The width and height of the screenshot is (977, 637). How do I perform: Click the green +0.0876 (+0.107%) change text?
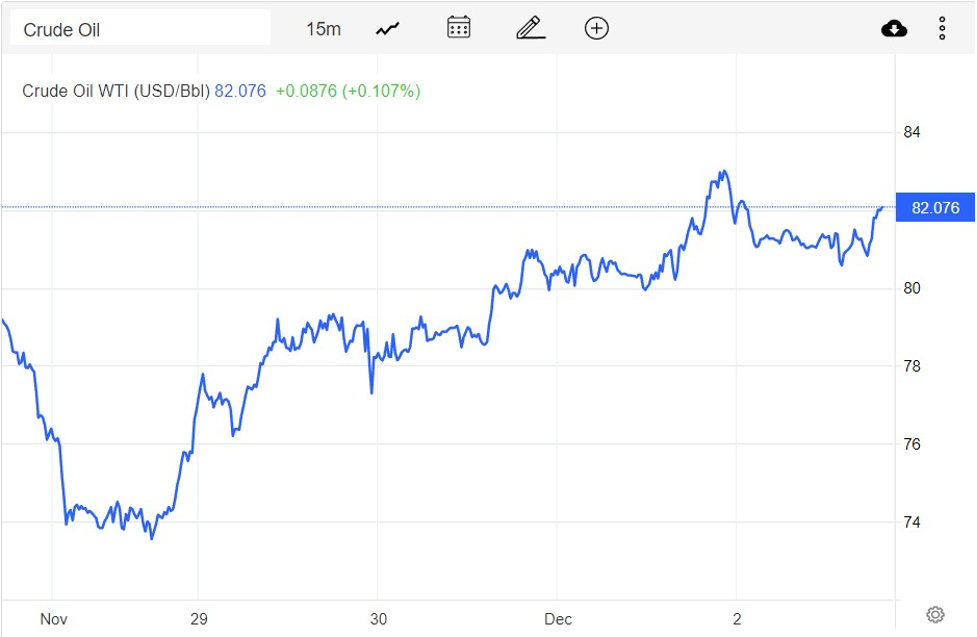pos(347,91)
